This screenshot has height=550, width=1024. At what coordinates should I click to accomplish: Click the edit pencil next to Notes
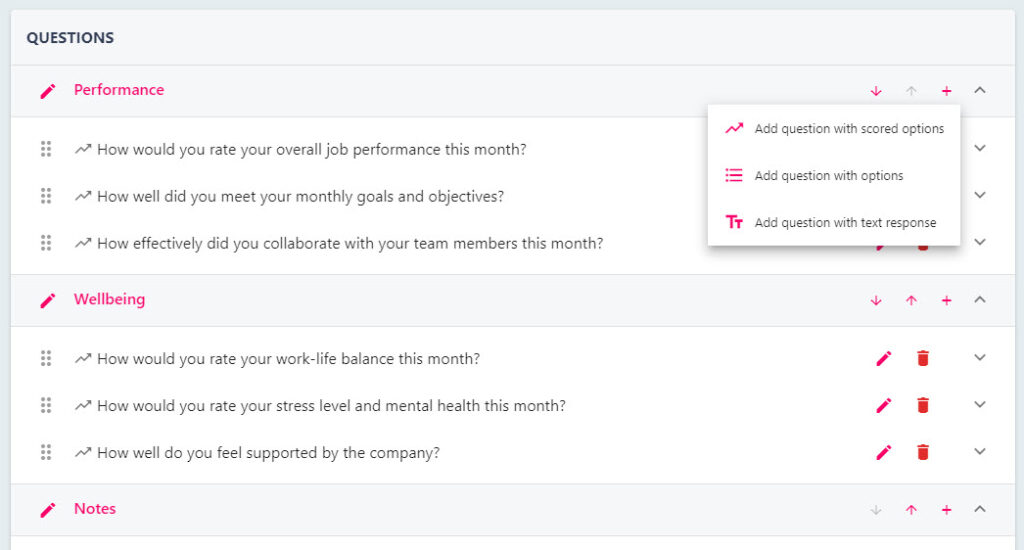(x=48, y=510)
